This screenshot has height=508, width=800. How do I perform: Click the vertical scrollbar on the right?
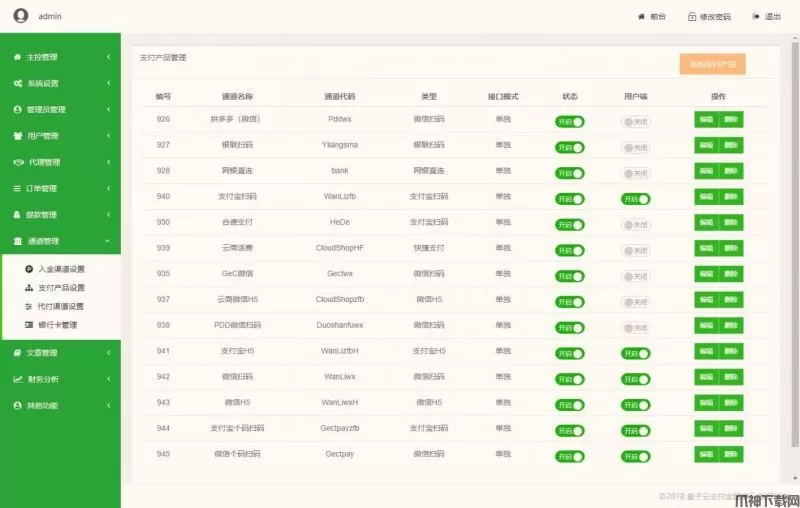pyautogui.click(x=795, y=250)
